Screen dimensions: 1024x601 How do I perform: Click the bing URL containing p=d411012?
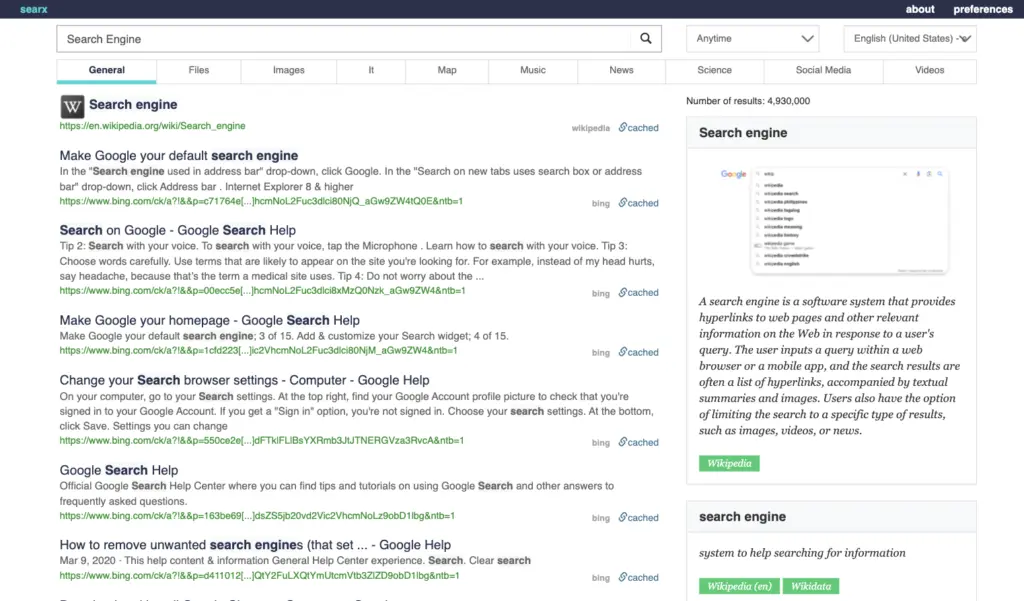(259, 576)
